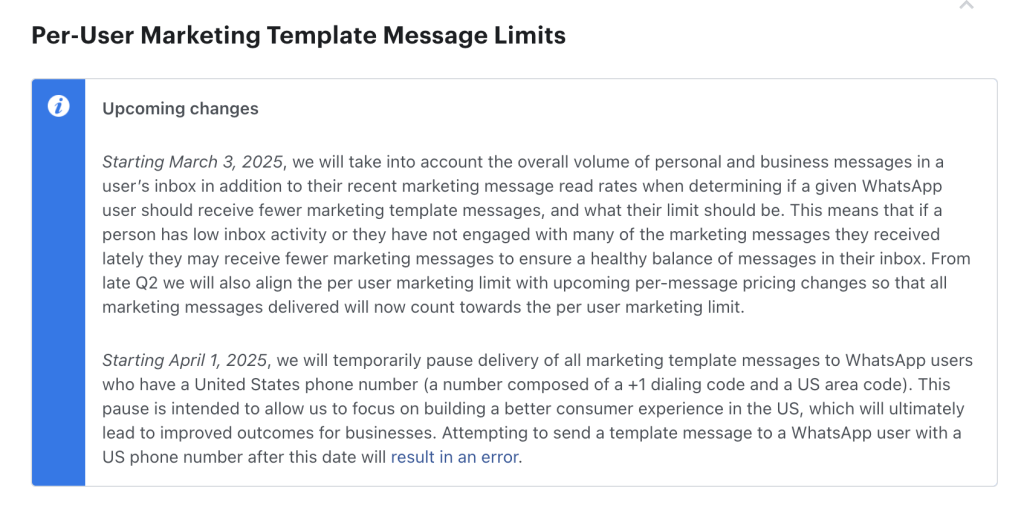Click the italic "Starting March 3, 2025" text
Viewport: 1024px width, 519px height.
(193, 162)
